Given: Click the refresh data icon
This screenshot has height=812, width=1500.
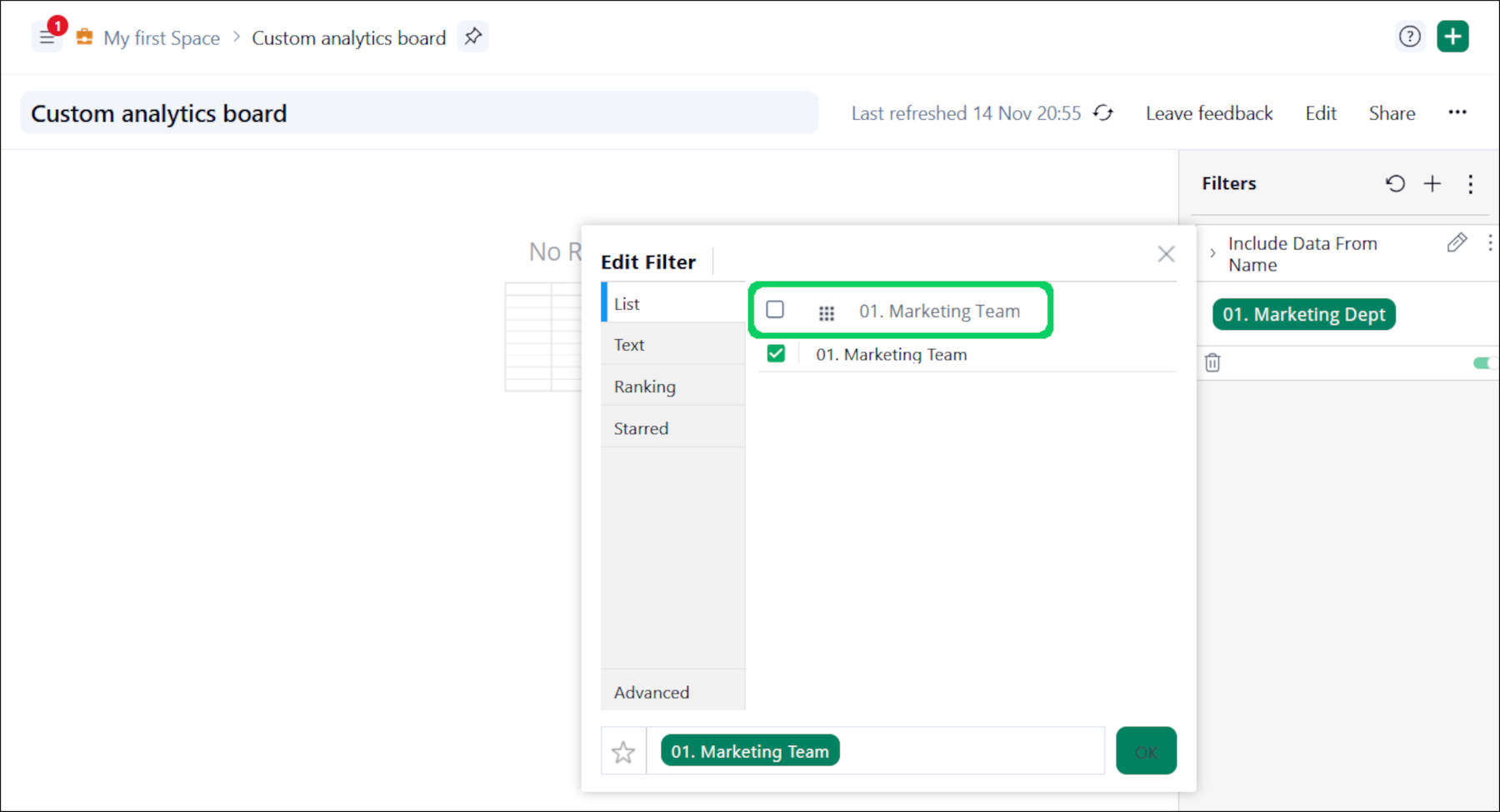Looking at the screenshot, I should click(1103, 113).
